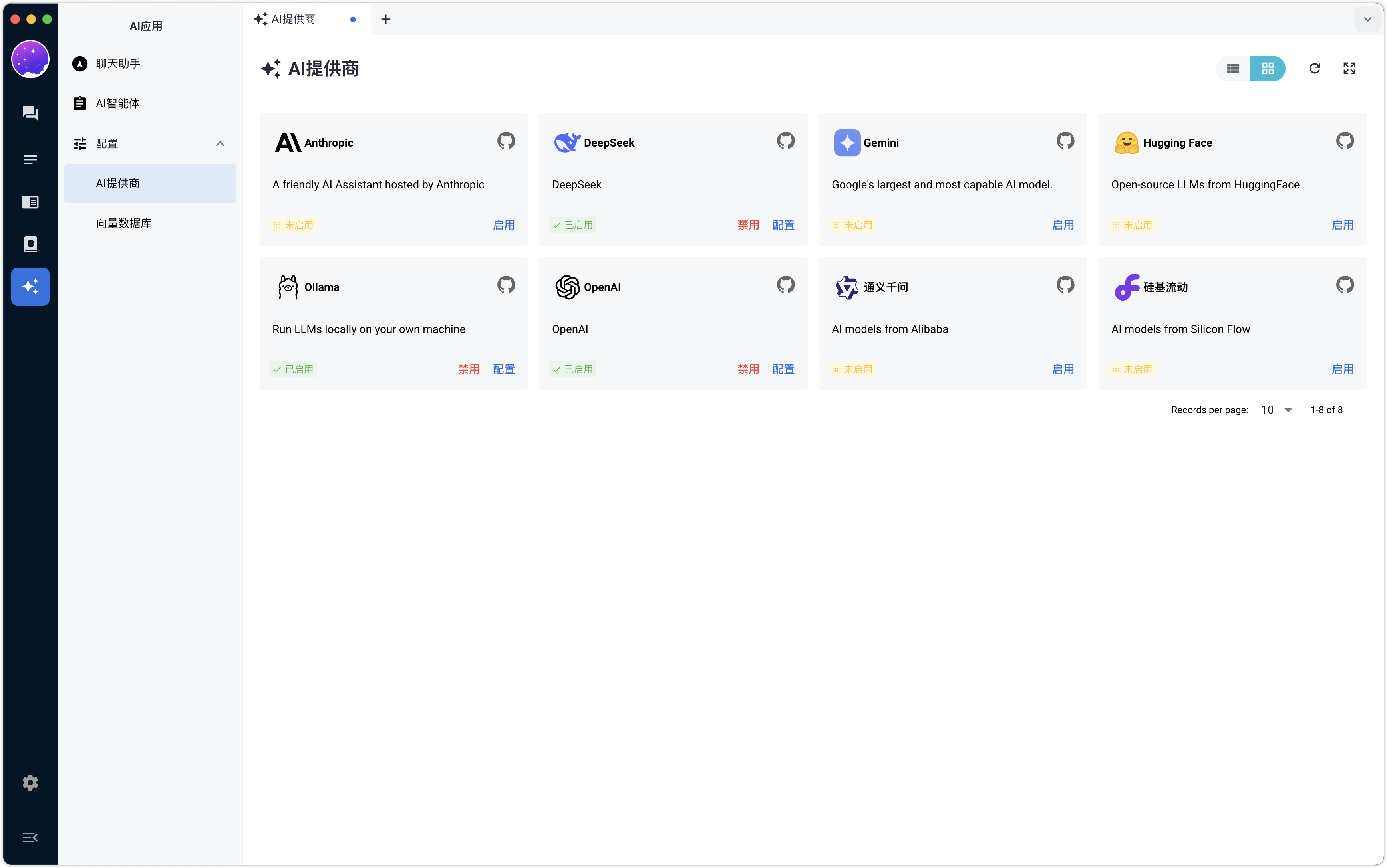Click the fullscreen expand icon
Viewport: 1387px width, 868px height.
tap(1349, 69)
